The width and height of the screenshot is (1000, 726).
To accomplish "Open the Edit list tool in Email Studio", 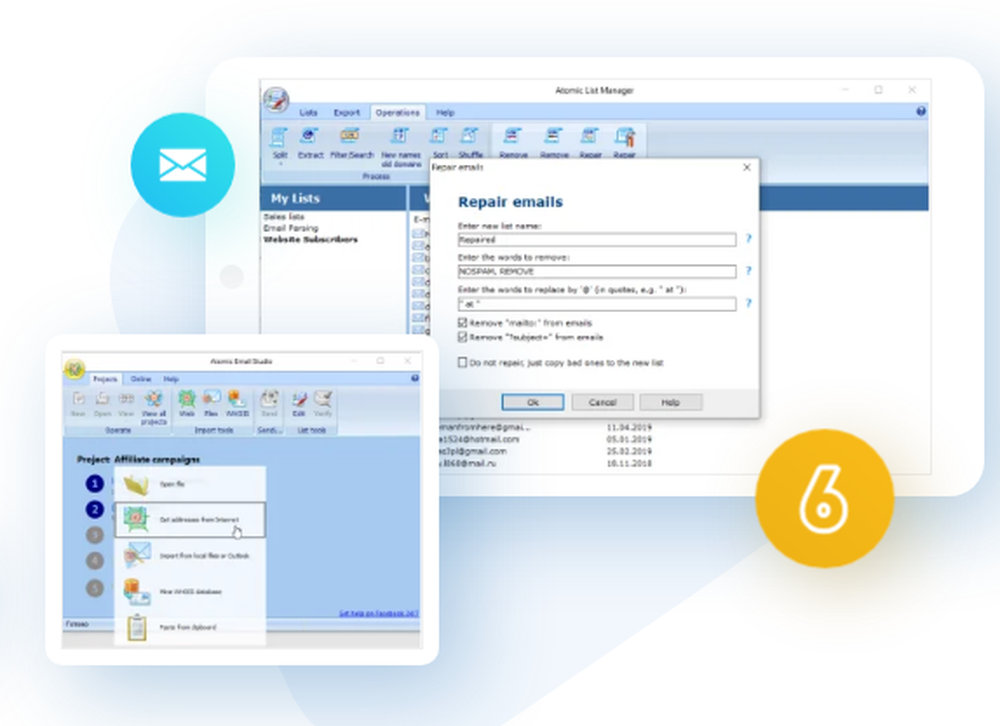I will coord(298,403).
